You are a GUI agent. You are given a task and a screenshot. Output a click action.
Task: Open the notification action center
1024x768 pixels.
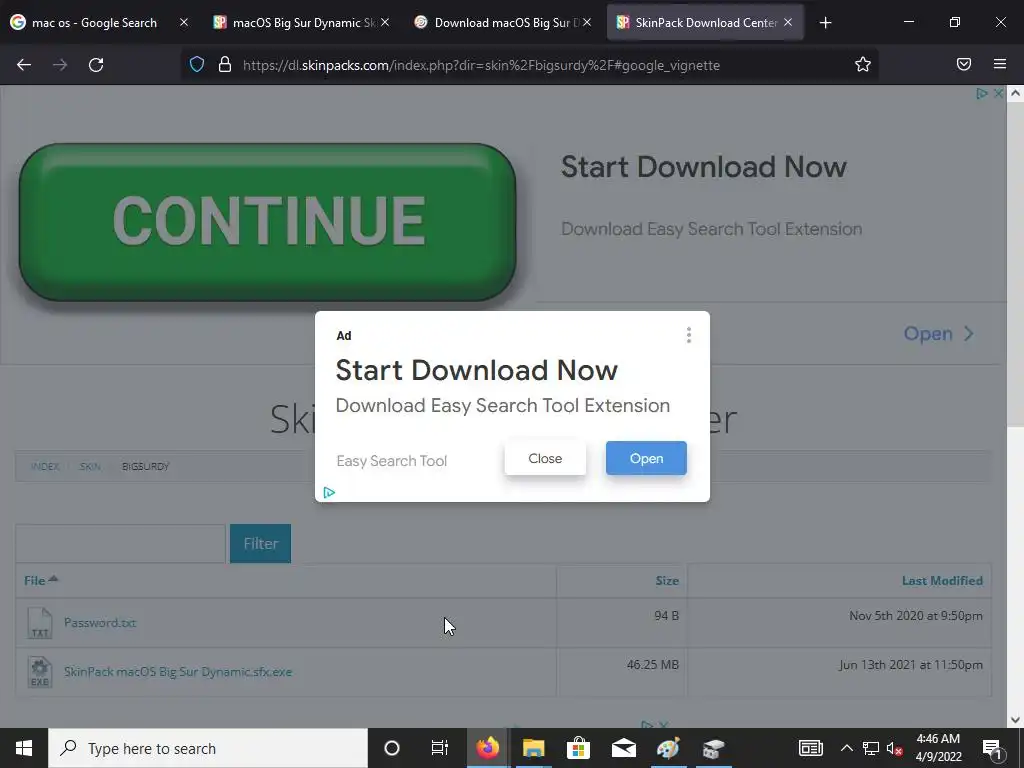pos(992,748)
